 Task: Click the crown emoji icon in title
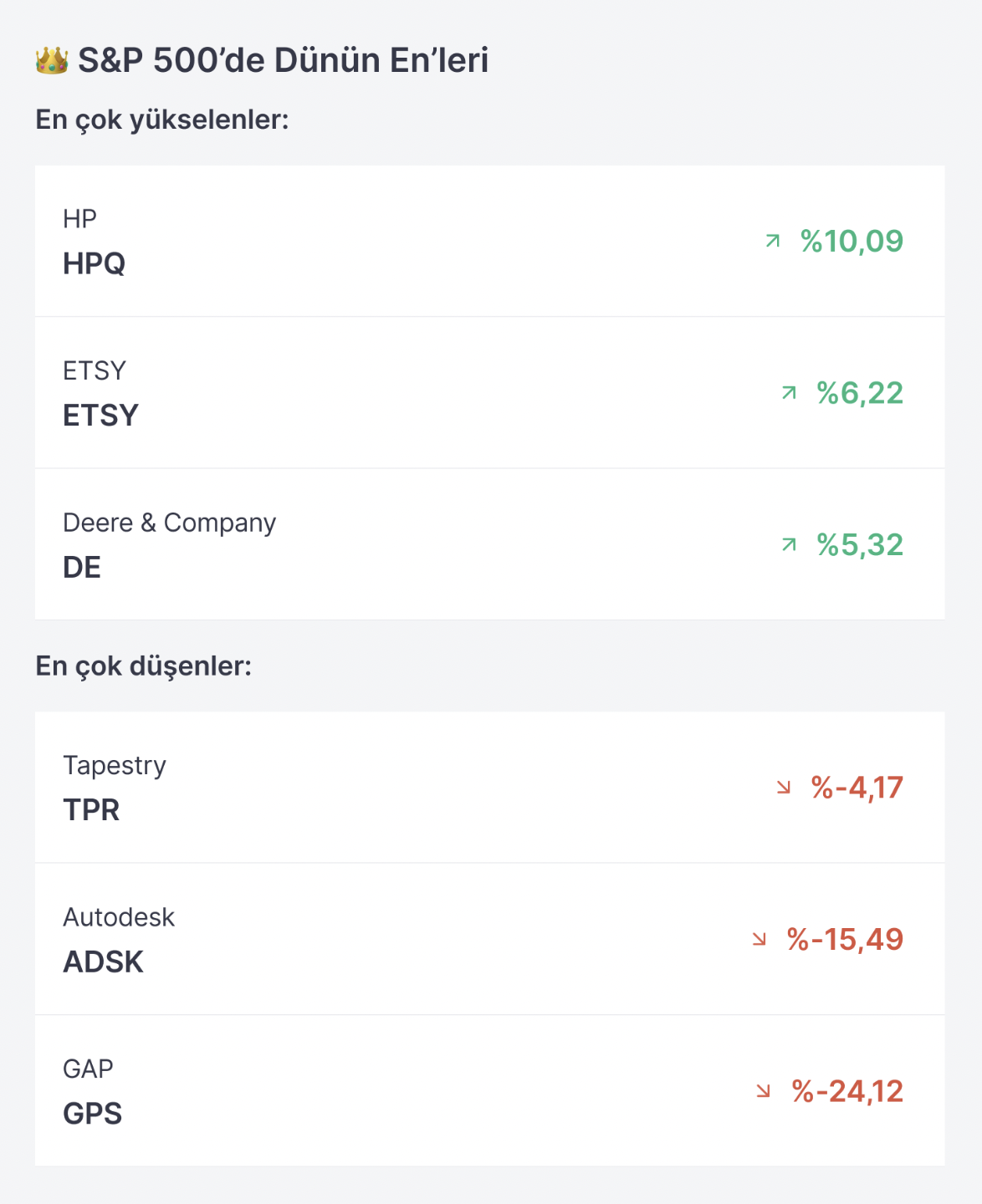tap(52, 60)
